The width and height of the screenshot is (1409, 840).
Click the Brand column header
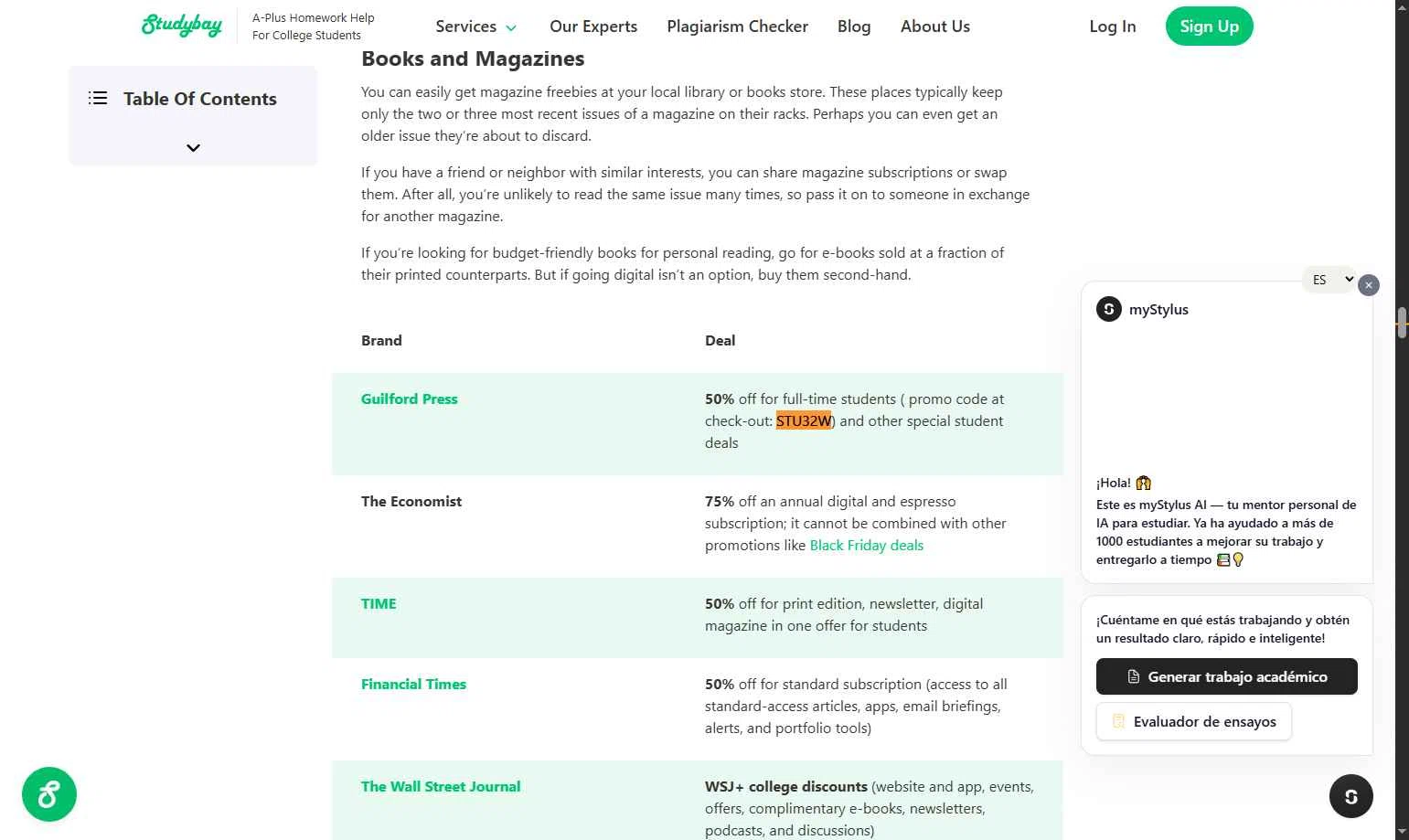point(381,340)
